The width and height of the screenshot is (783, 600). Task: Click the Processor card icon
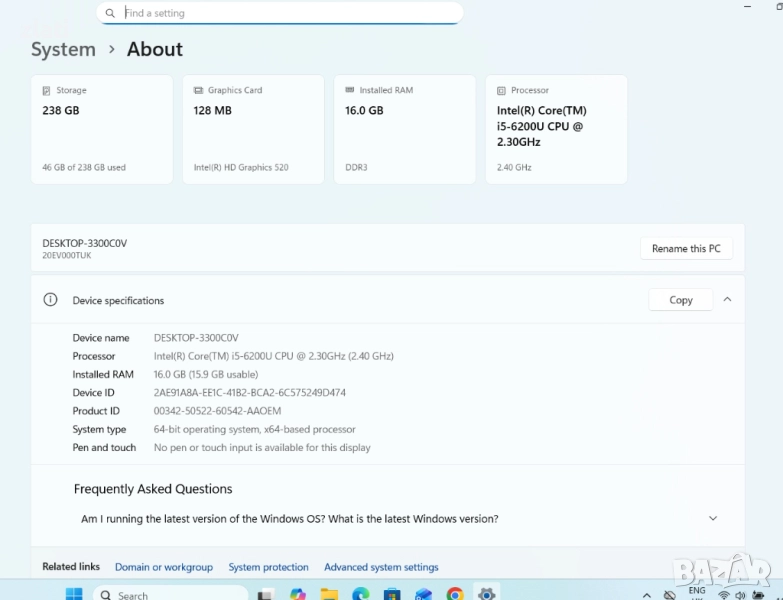coord(500,91)
